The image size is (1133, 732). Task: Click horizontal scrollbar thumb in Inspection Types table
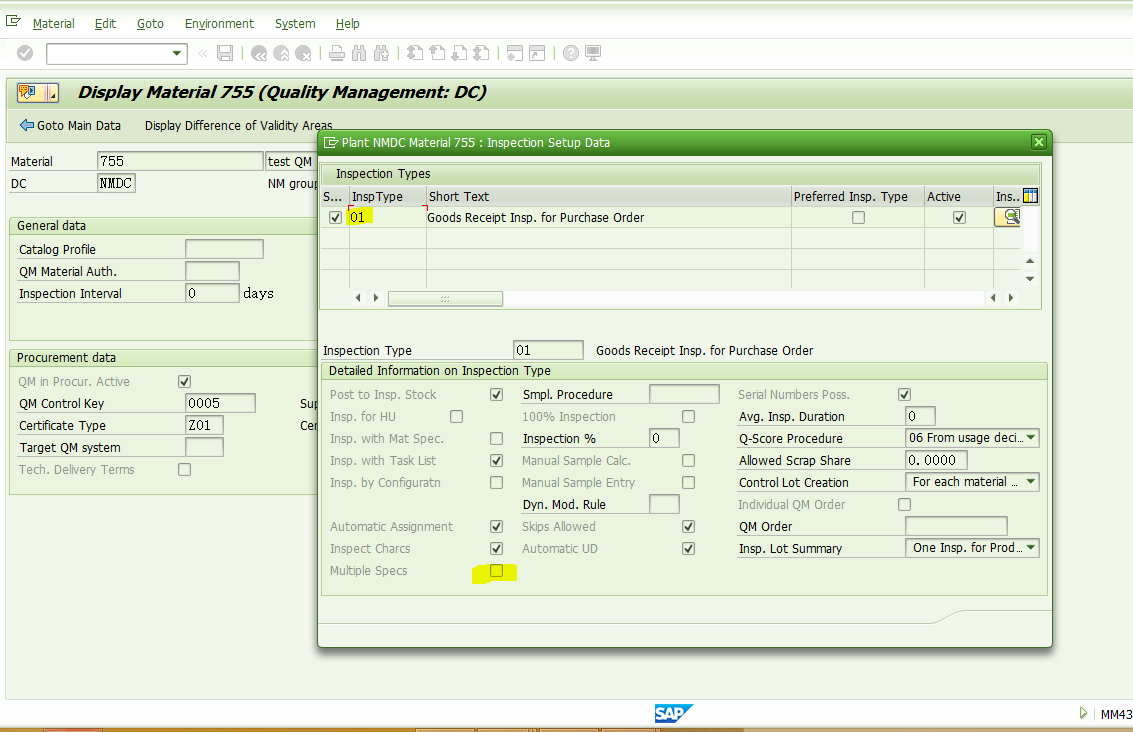[445, 298]
